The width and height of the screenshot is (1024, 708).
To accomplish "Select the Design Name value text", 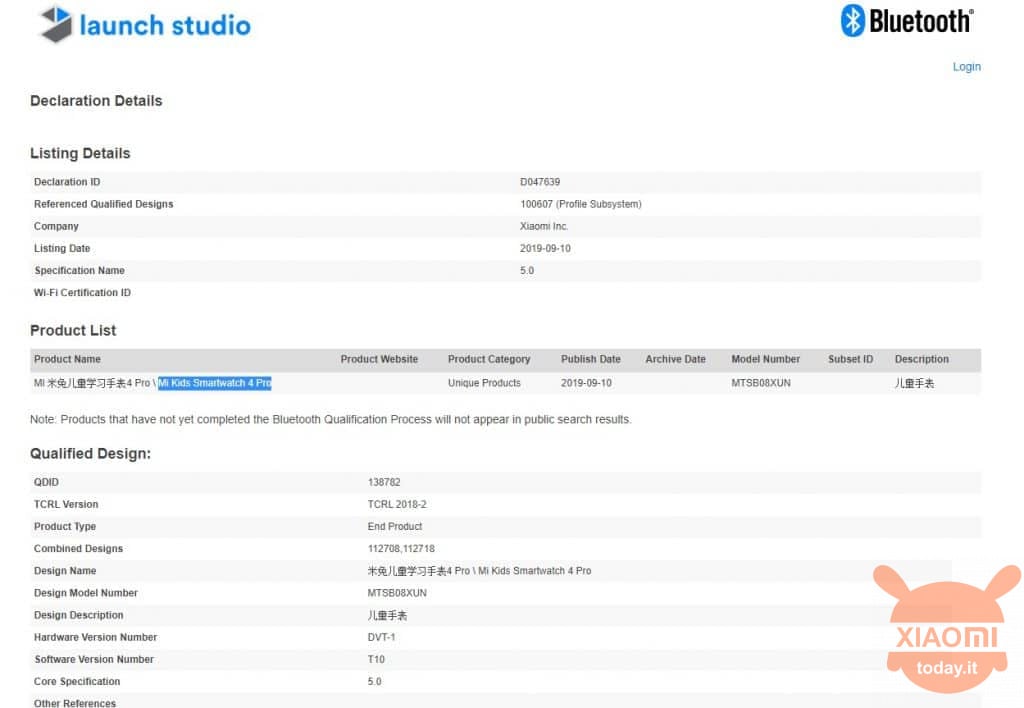I will click(x=479, y=571).
